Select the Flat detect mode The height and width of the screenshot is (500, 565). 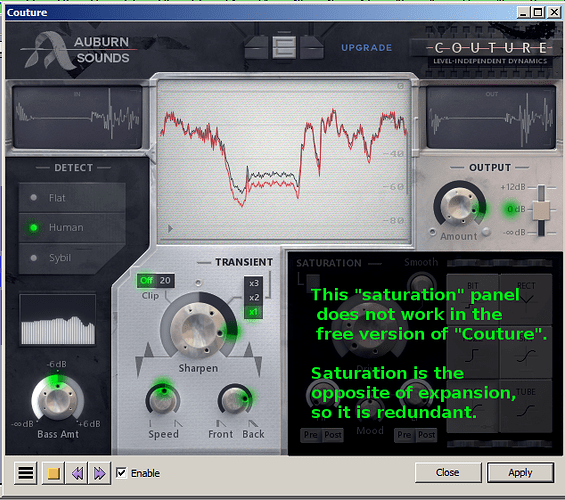click(x=72, y=197)
